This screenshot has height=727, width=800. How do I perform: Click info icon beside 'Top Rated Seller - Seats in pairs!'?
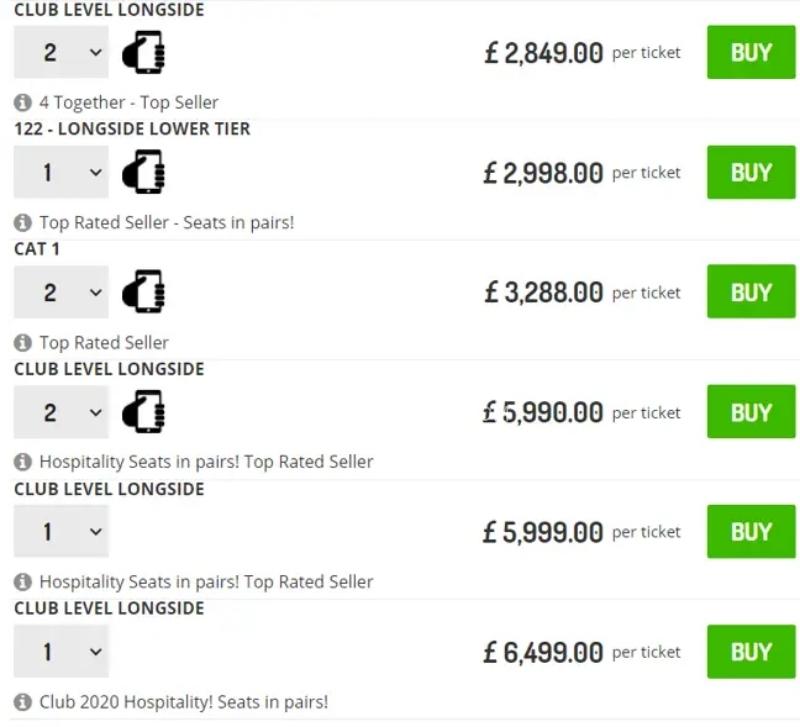(x=23, y=222)
